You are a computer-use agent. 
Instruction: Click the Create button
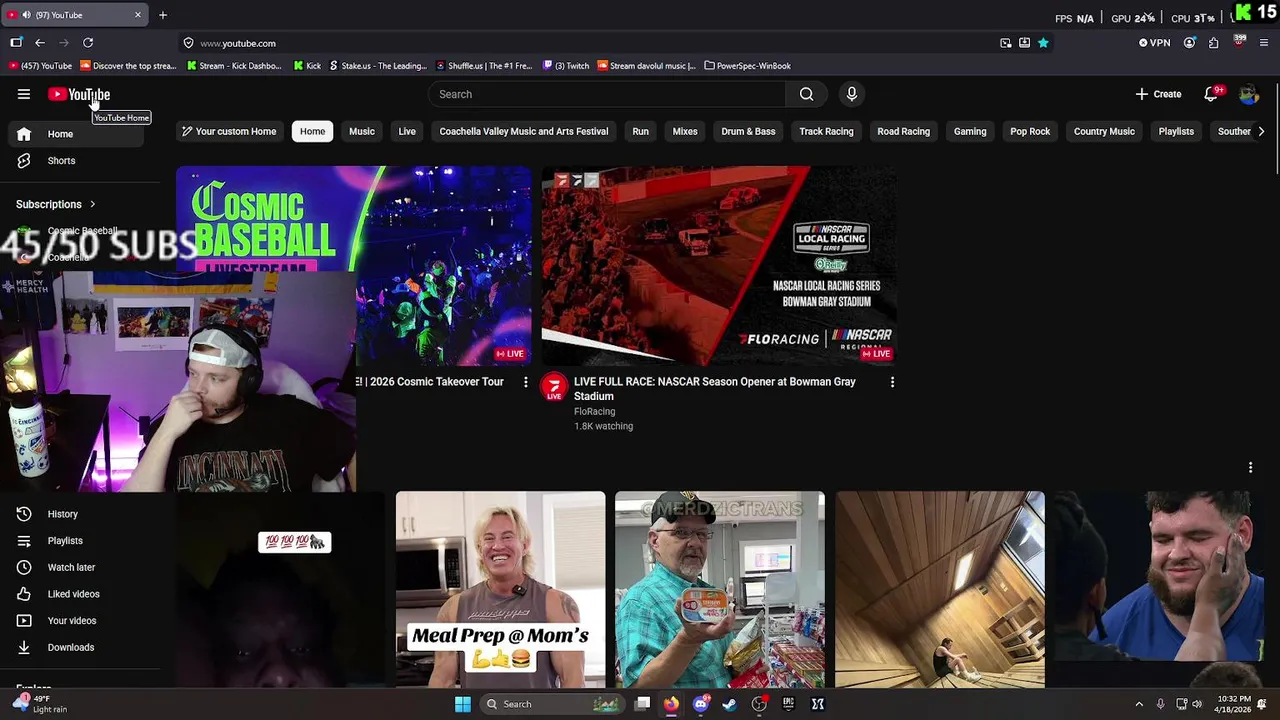pyautogui.click(x=1158, y=94)
